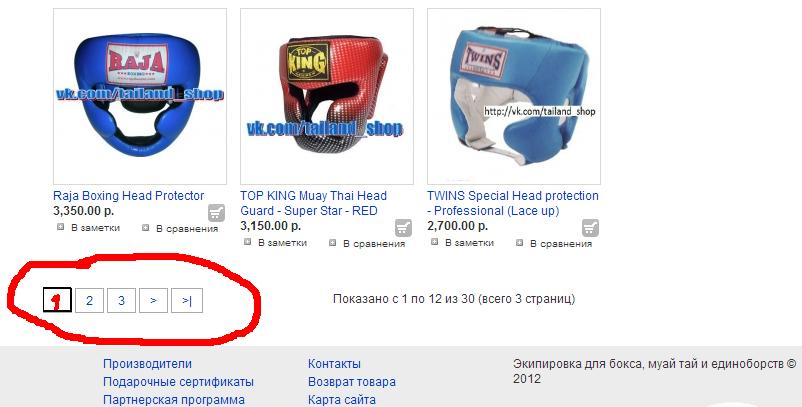This screenshot has width=802, height=407.
Task: Select current page 1 in pagination
Action: point(57,301)
